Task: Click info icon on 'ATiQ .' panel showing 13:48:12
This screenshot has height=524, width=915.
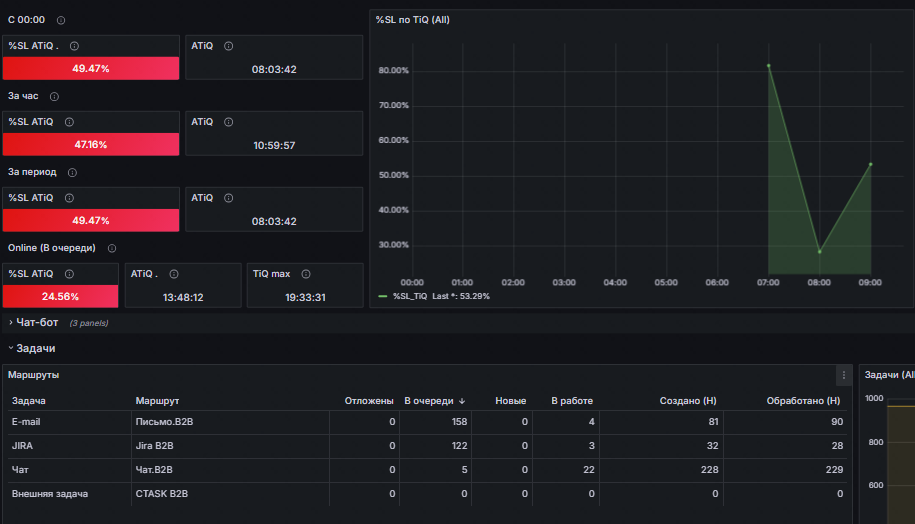Action: (174, 274)
